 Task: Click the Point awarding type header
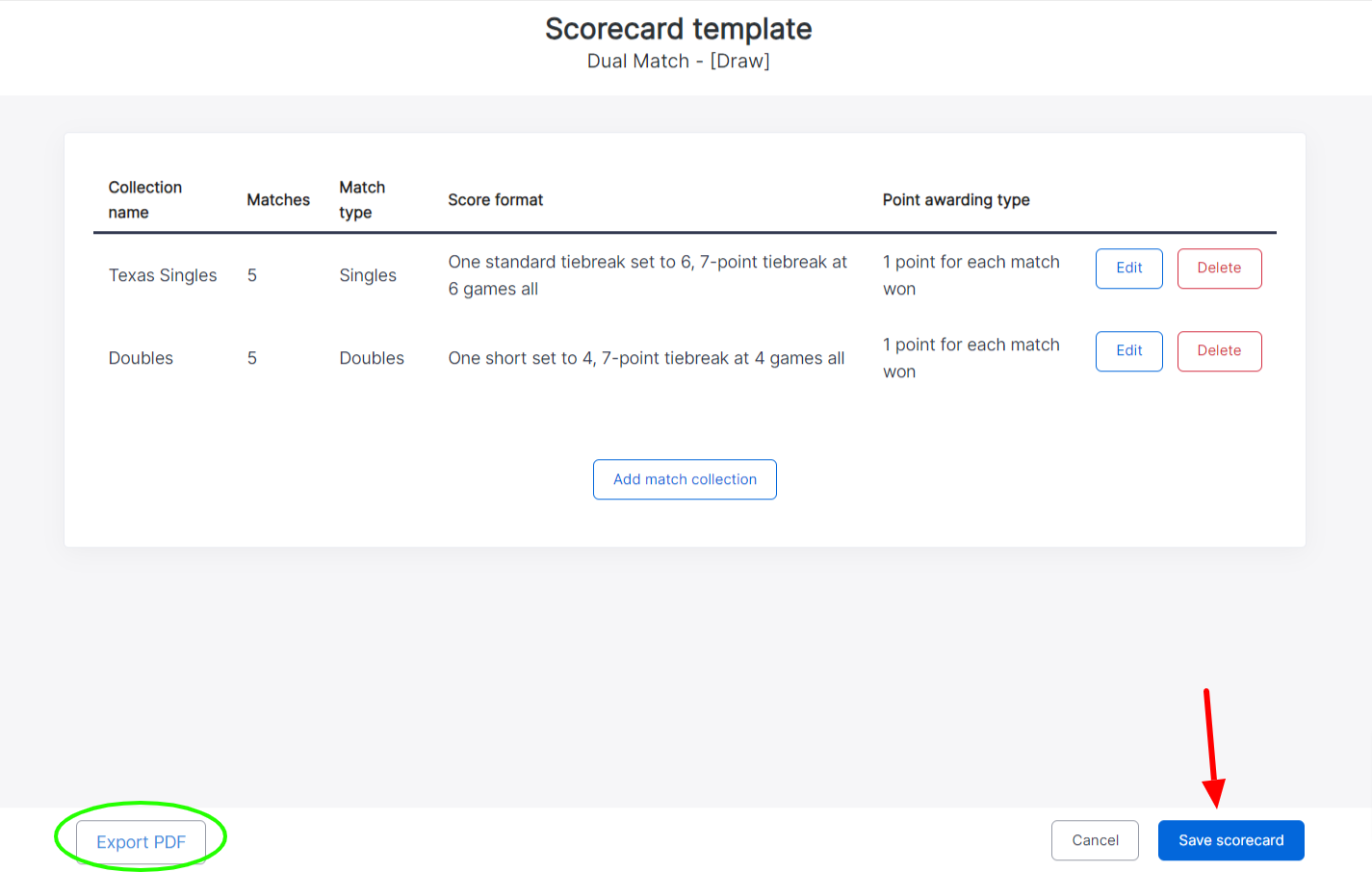coord(956,200)
